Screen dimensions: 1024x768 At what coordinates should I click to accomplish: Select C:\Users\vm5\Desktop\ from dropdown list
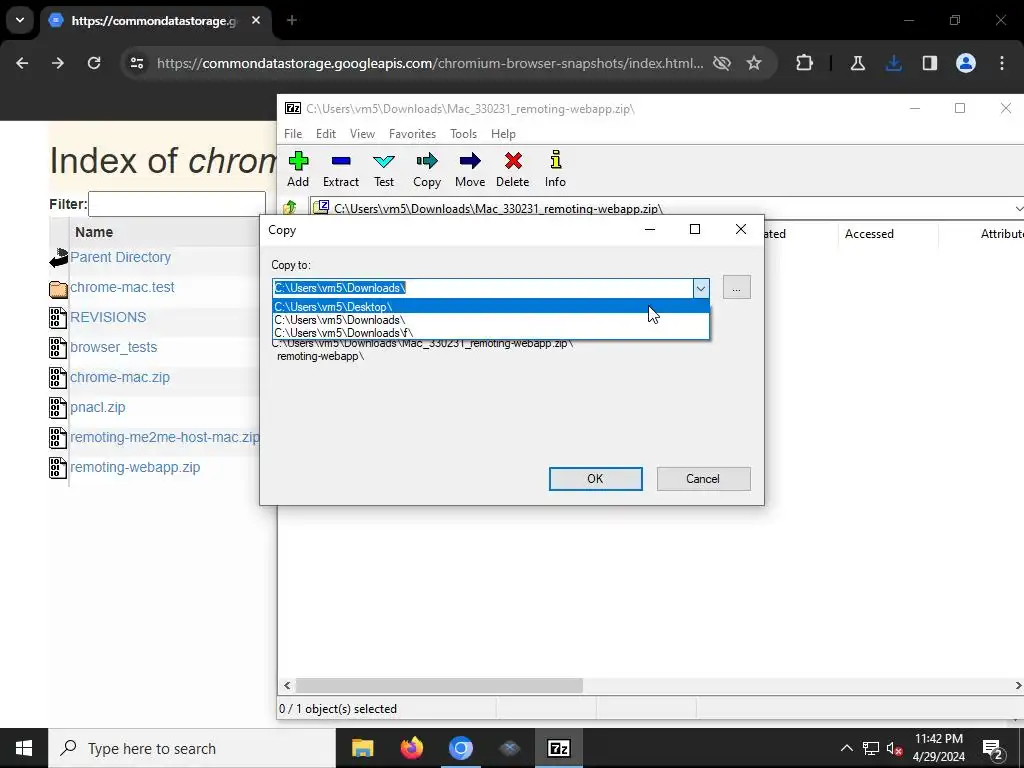490,307
